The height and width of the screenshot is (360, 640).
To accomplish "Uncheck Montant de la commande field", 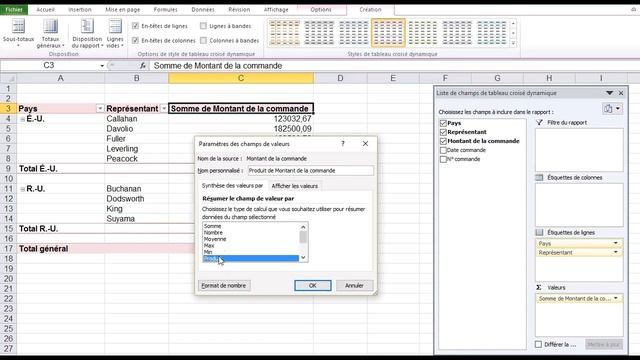I will pyautogui.click(x=443, y=141).
